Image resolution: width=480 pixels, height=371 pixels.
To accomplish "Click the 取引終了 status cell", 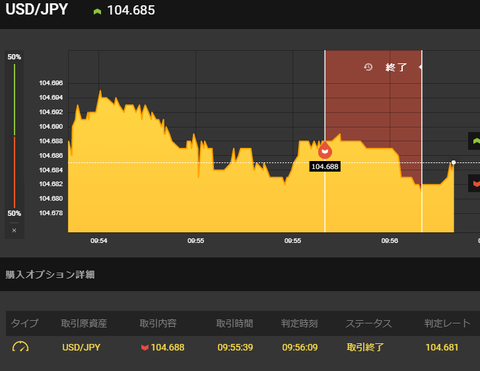I will coord(365,347).
